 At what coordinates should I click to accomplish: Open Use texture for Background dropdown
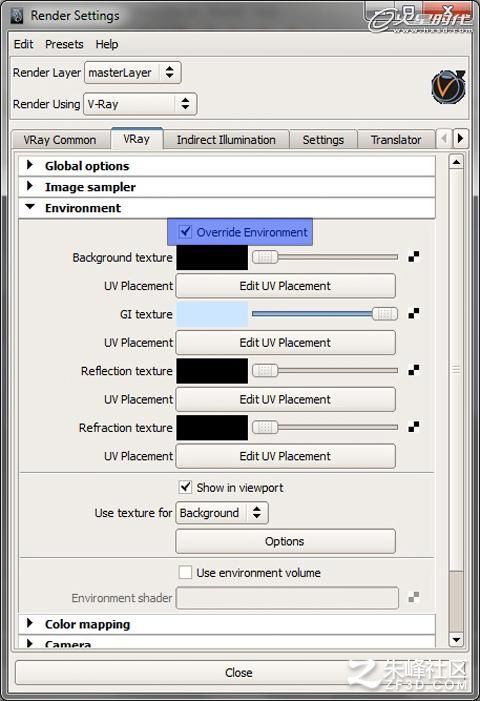222,513
